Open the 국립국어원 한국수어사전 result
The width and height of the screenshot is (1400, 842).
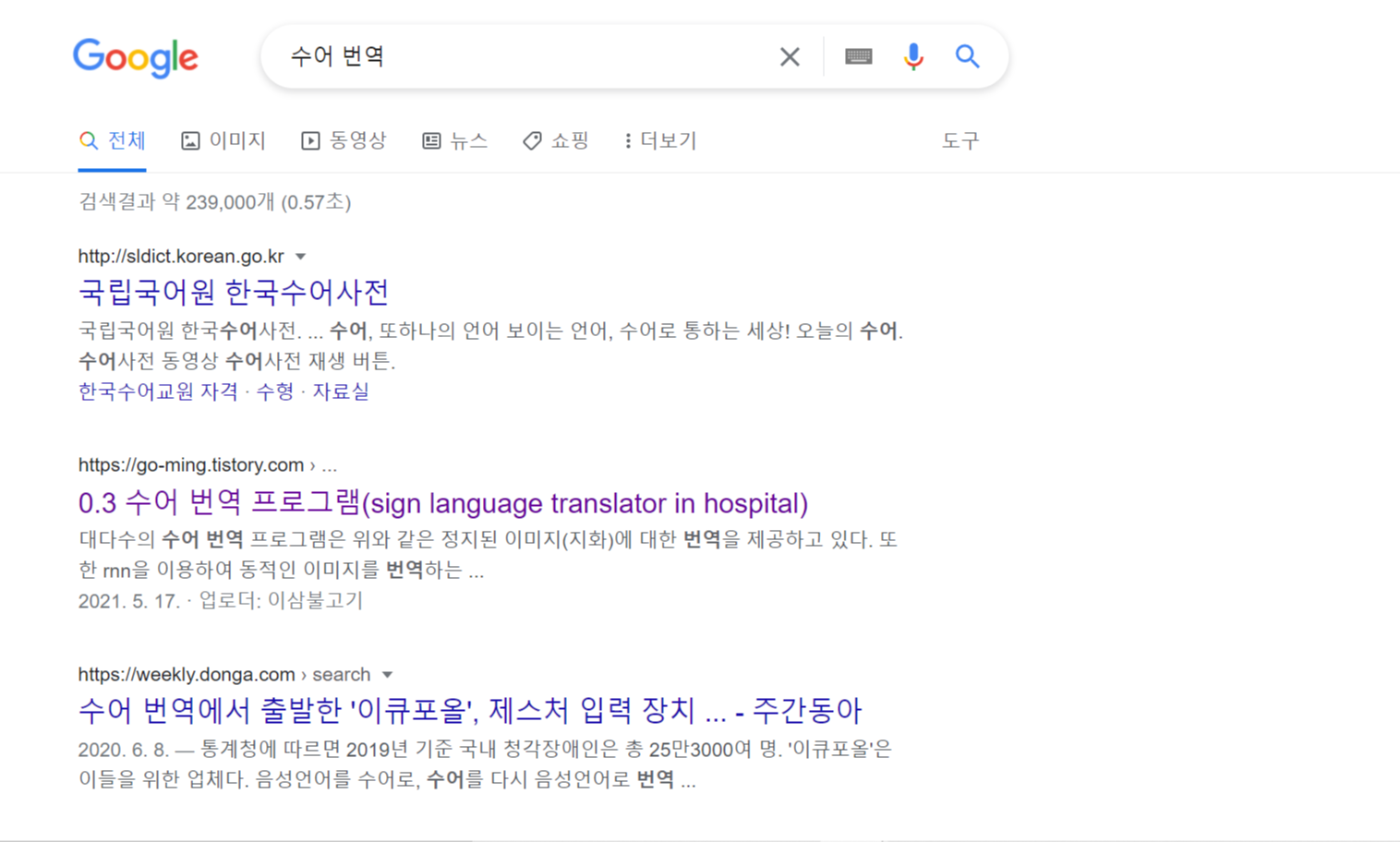click(234, 293)
